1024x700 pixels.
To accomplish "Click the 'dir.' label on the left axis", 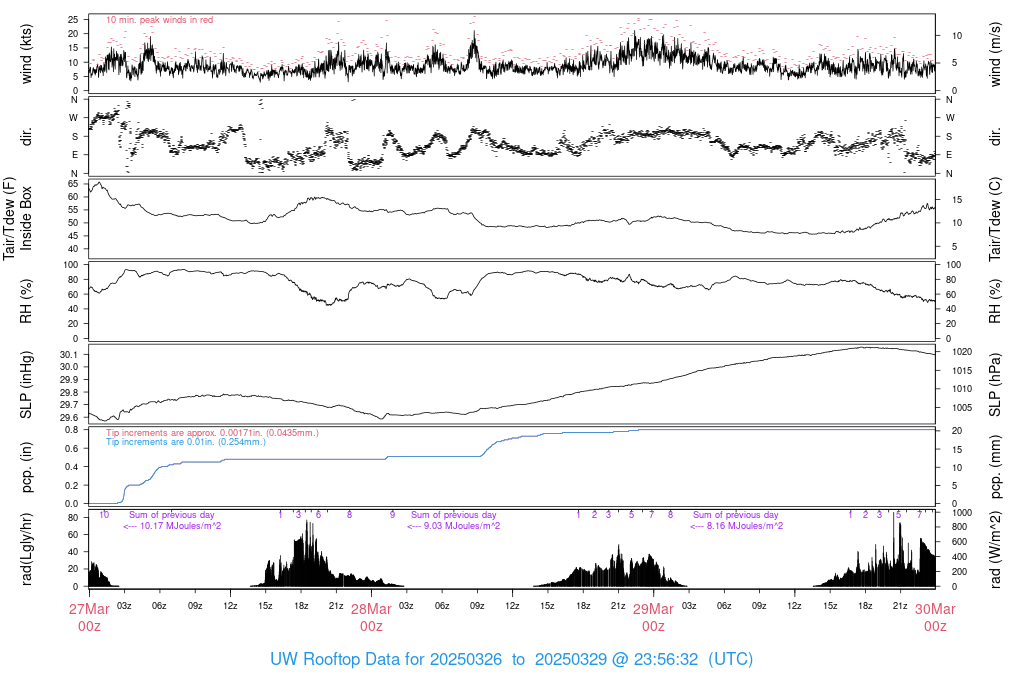I will click(x=26, y=137).
